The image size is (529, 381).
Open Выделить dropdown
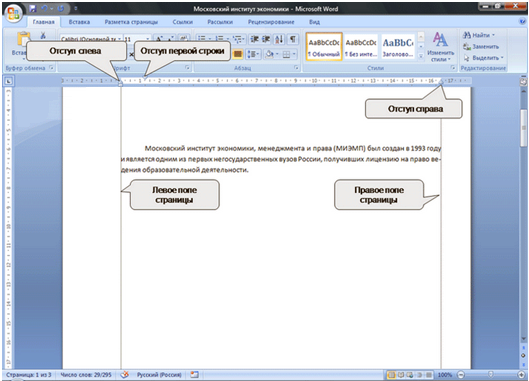tap(483, 58)
